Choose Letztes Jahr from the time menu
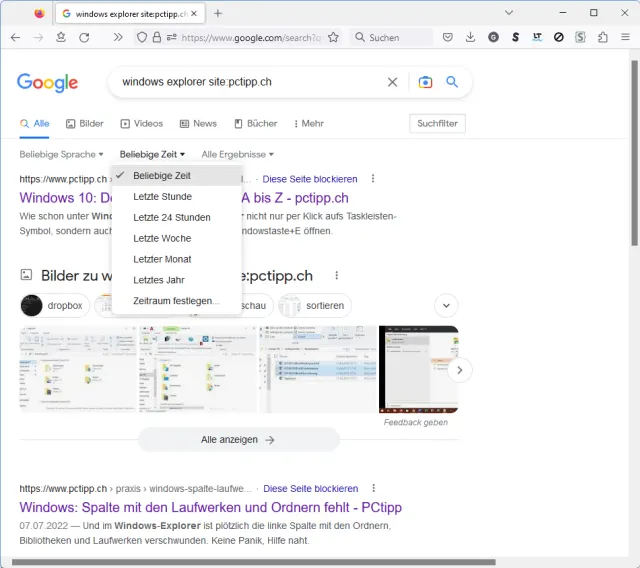Viewport: 640px width, 568px height. coord(177,280)
